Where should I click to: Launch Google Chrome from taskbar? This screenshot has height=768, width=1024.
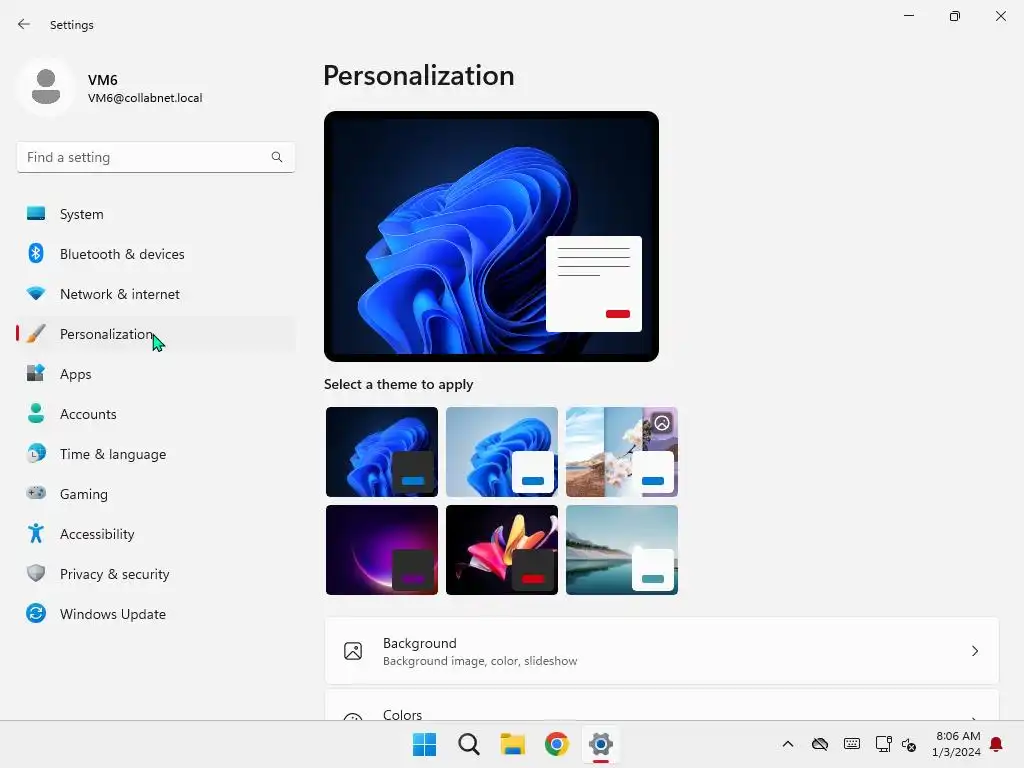point(556,744)
